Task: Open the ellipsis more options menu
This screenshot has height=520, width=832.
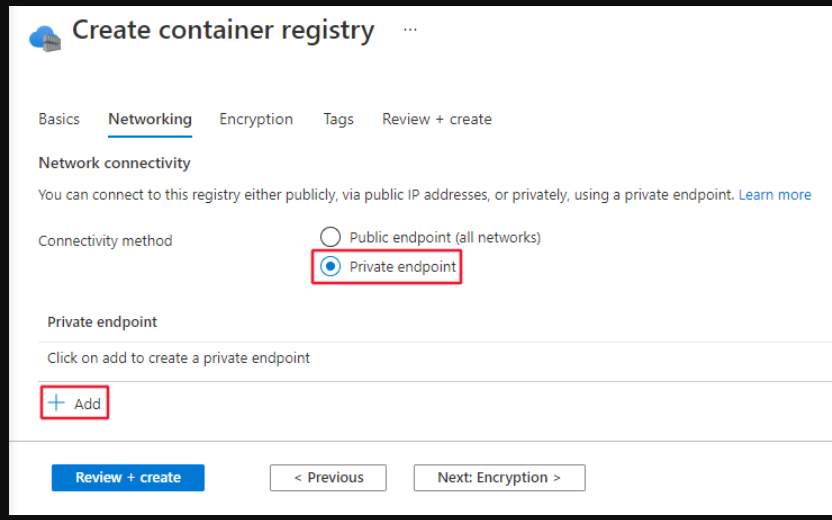Action: click(x=410, y=30)
